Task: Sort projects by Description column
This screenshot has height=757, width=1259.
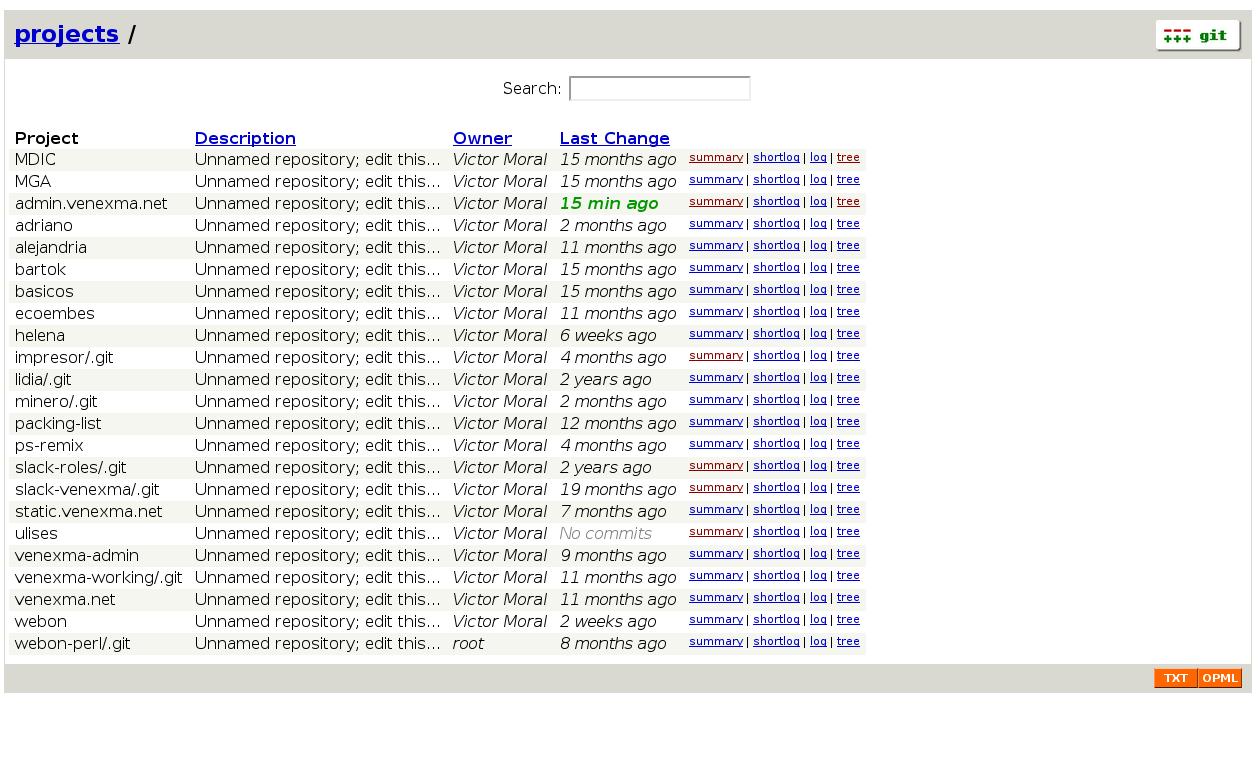Action: click(245, 138)
